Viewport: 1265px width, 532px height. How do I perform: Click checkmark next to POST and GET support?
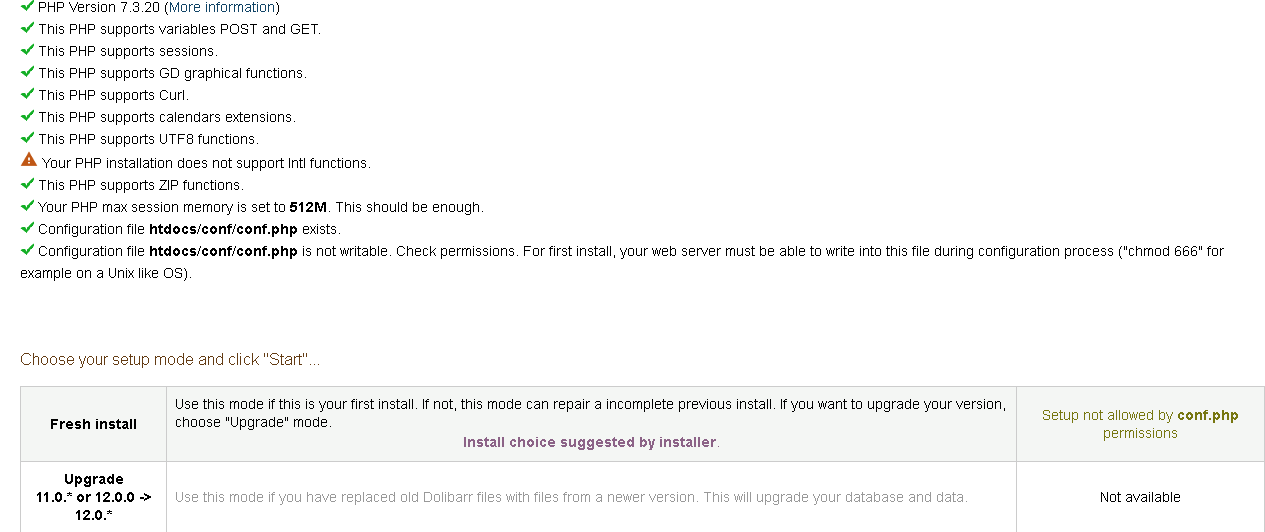pos(27,28)
